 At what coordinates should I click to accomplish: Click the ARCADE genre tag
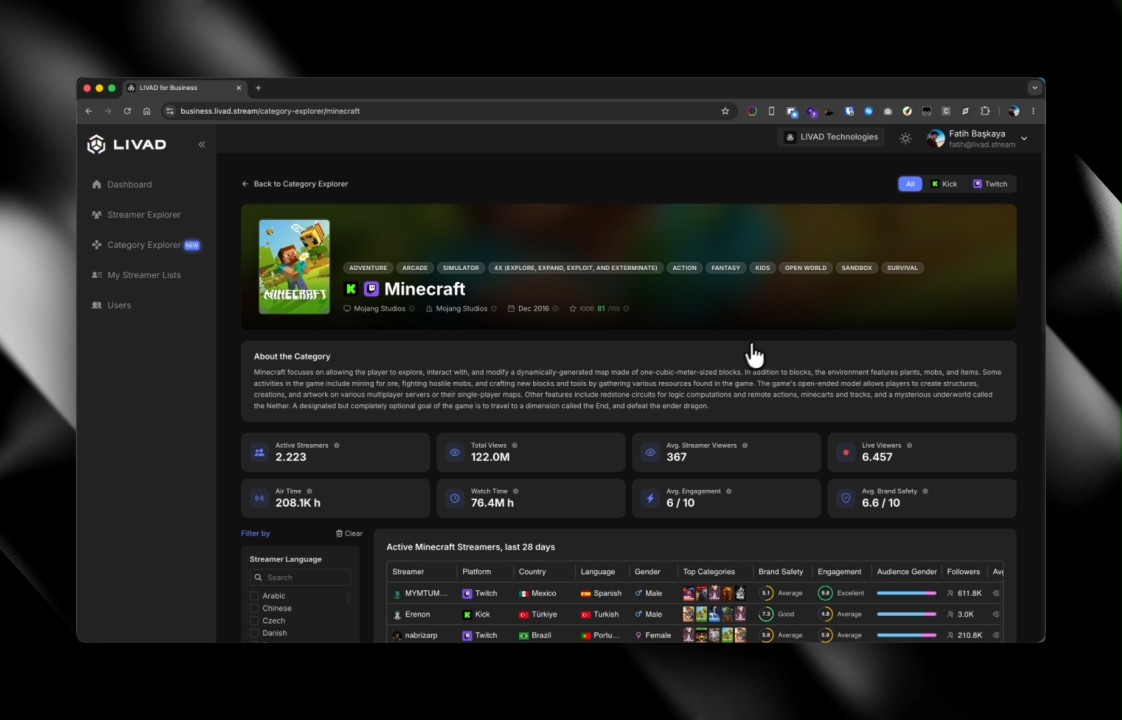(x=415, y=268)
